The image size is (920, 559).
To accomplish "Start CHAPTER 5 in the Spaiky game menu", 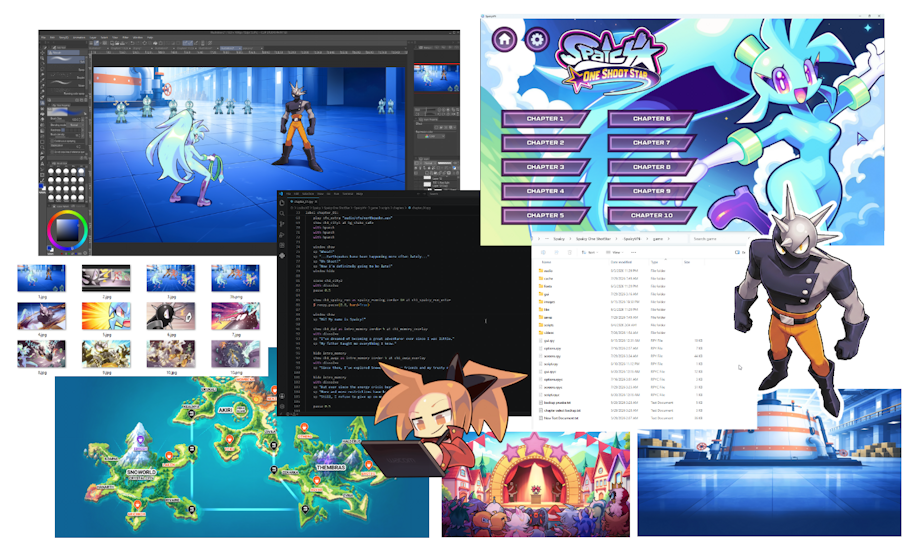I will coord(545,215).
